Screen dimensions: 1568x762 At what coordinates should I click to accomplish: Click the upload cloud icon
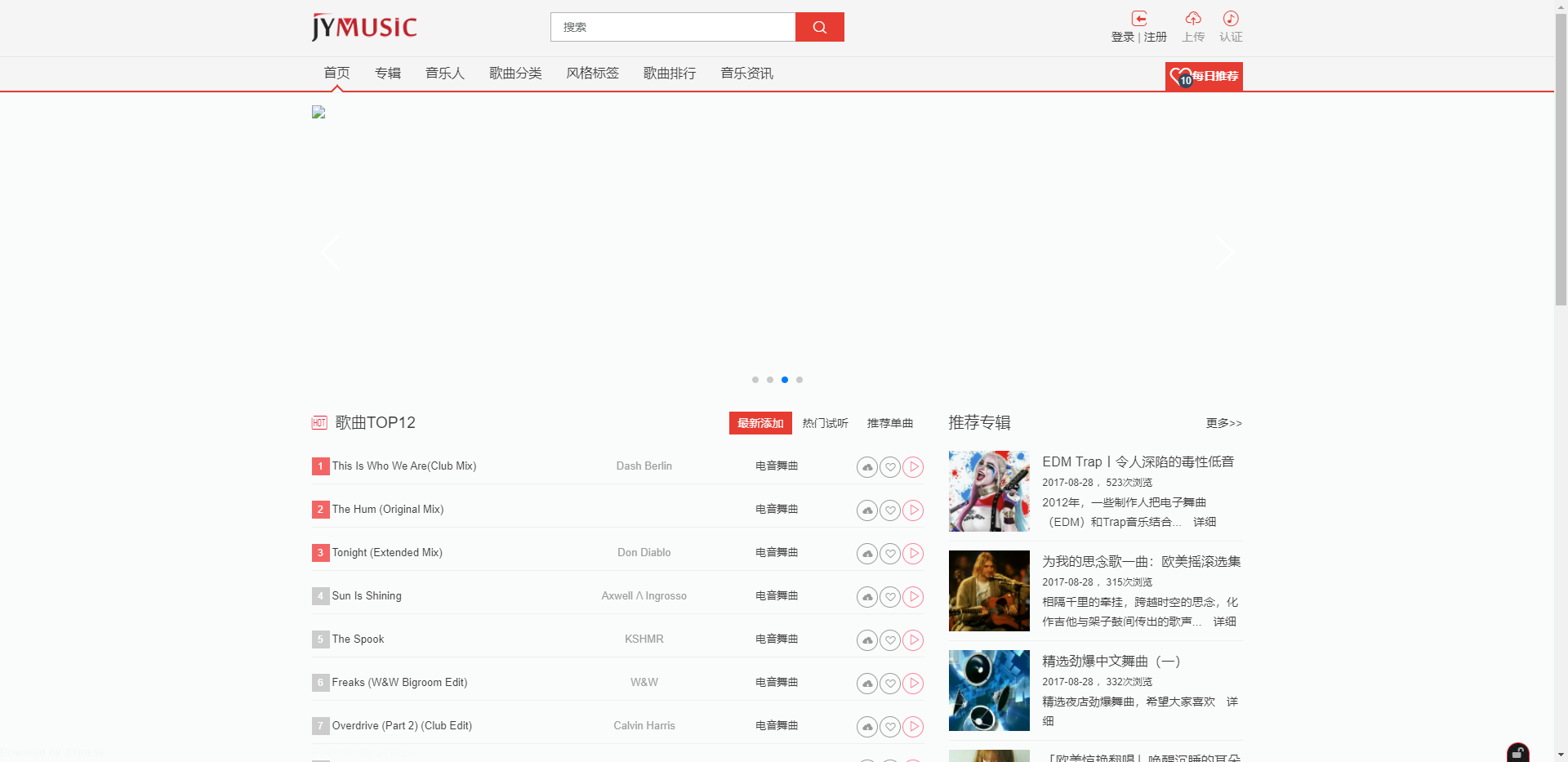[x=1193, y=19]
